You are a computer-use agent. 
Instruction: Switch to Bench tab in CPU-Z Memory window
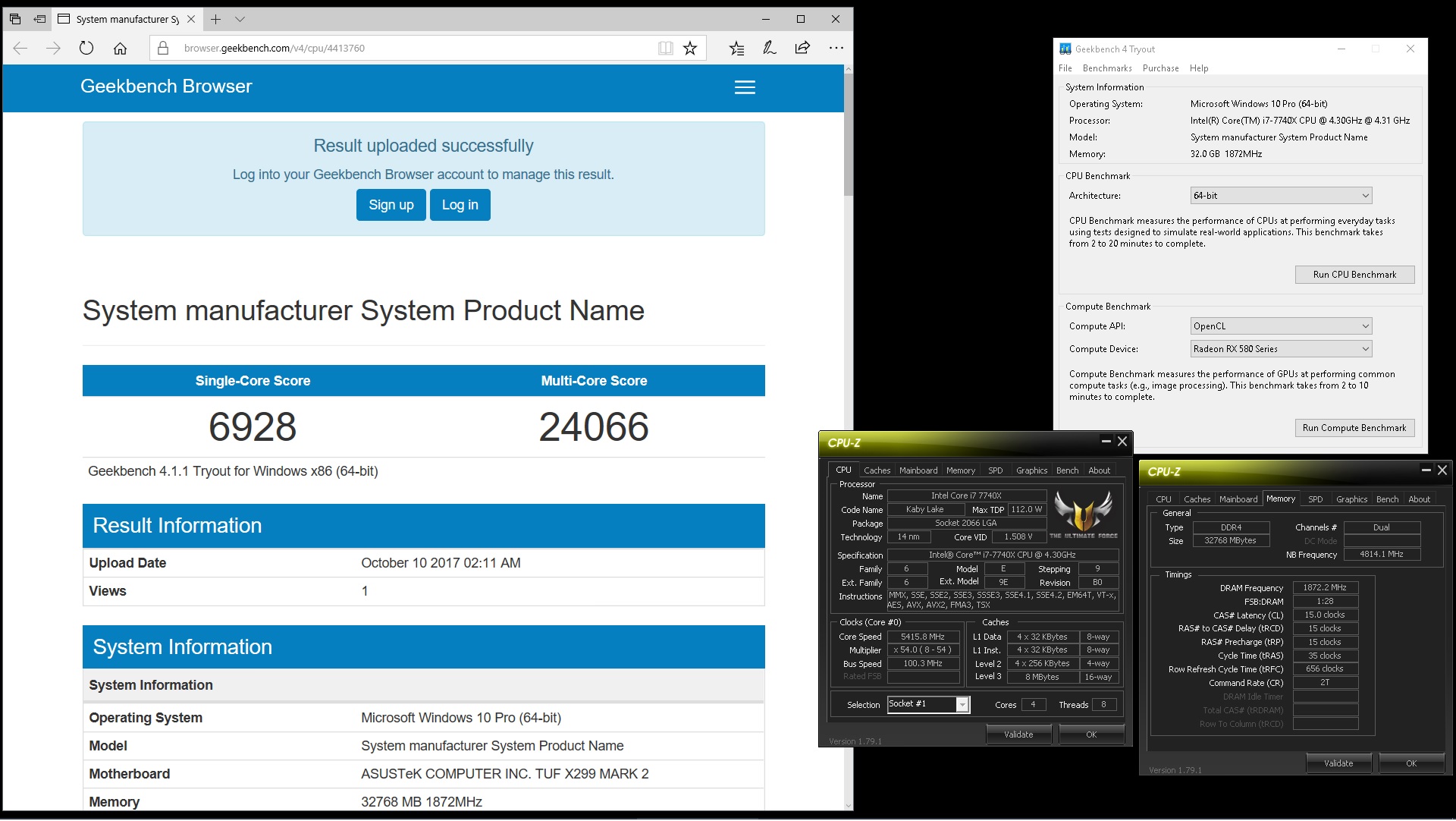pos(1388,499)
